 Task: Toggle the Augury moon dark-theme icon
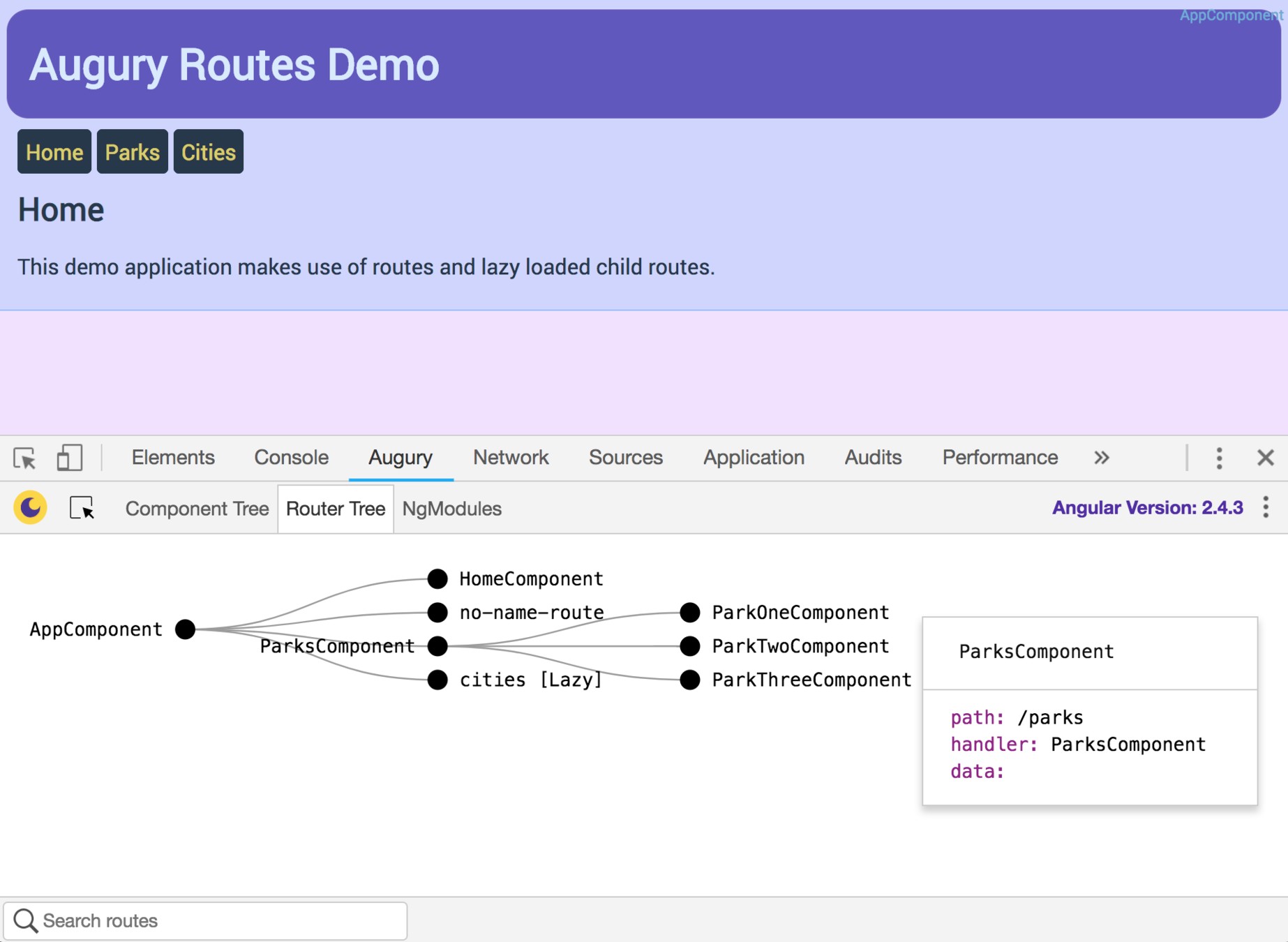pyautogui.click(x=30, y=507)
